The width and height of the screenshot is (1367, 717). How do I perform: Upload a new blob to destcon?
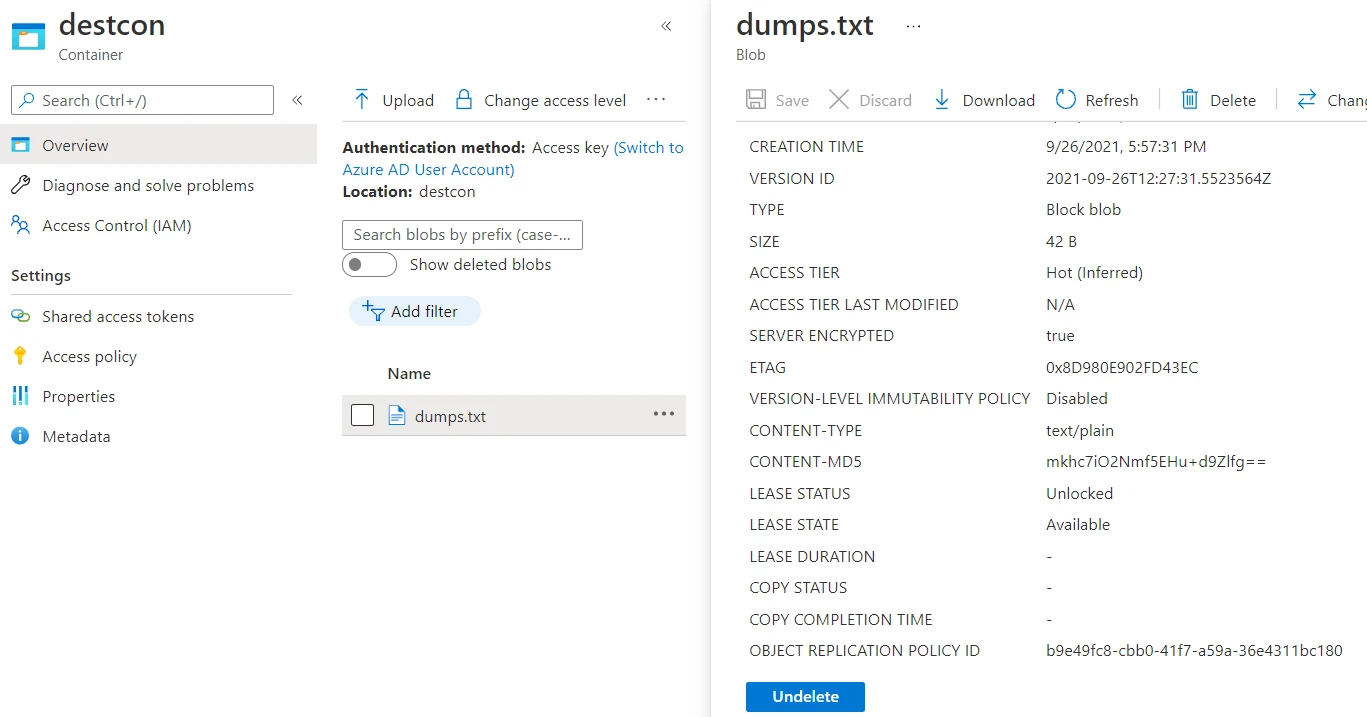pos(392,100)
